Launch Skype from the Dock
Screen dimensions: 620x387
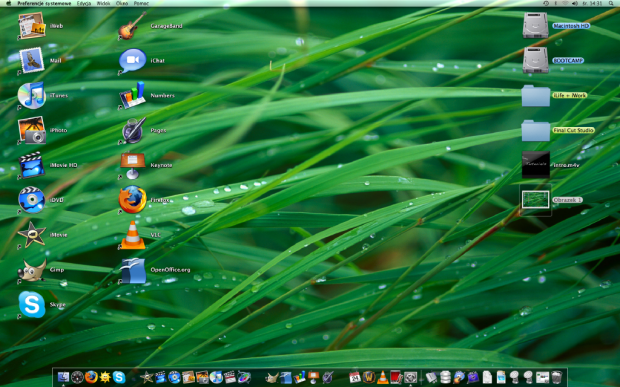point(119,377)
